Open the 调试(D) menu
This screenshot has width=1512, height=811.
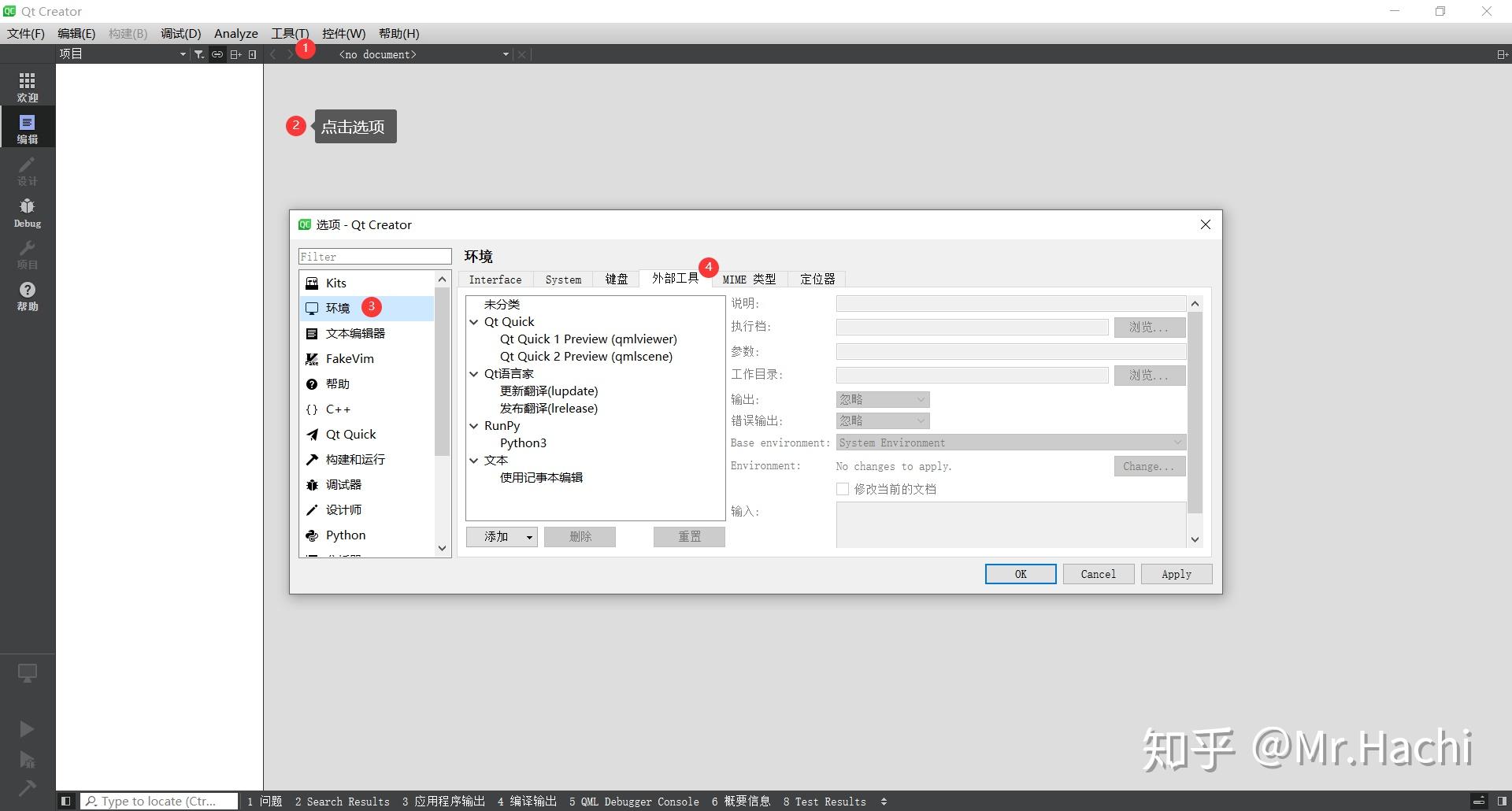click(x=181, y=34)
